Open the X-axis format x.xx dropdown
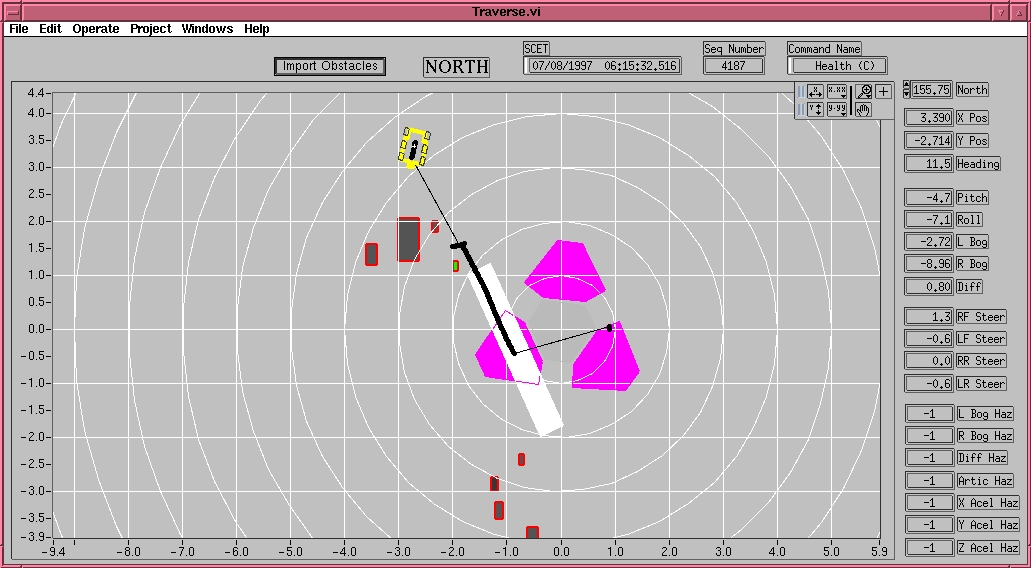This screenshot has height=568, width=1031. (837, 91)
